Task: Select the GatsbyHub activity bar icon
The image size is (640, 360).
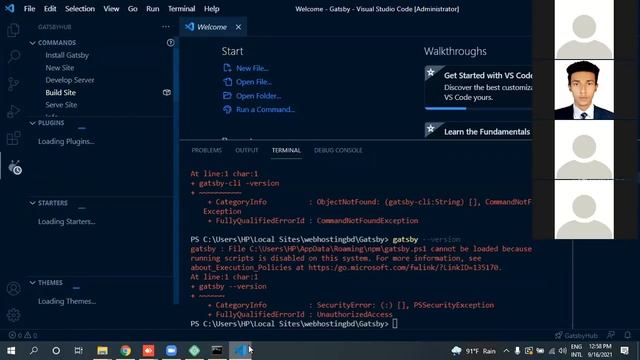Action: 15,167
